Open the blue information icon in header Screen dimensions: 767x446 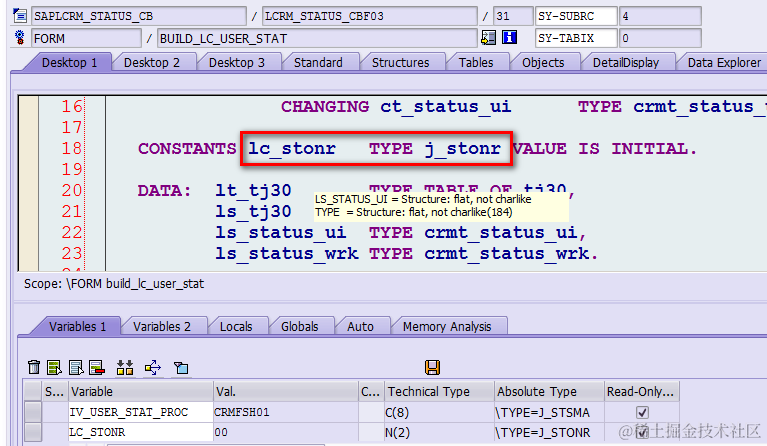[x=509, y=38]
